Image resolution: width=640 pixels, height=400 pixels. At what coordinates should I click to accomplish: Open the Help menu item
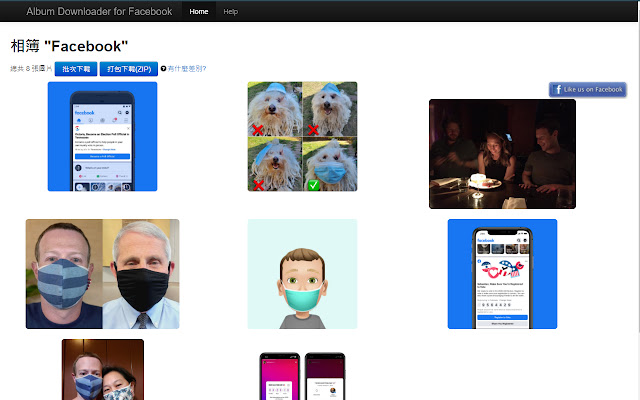(231, 11)
